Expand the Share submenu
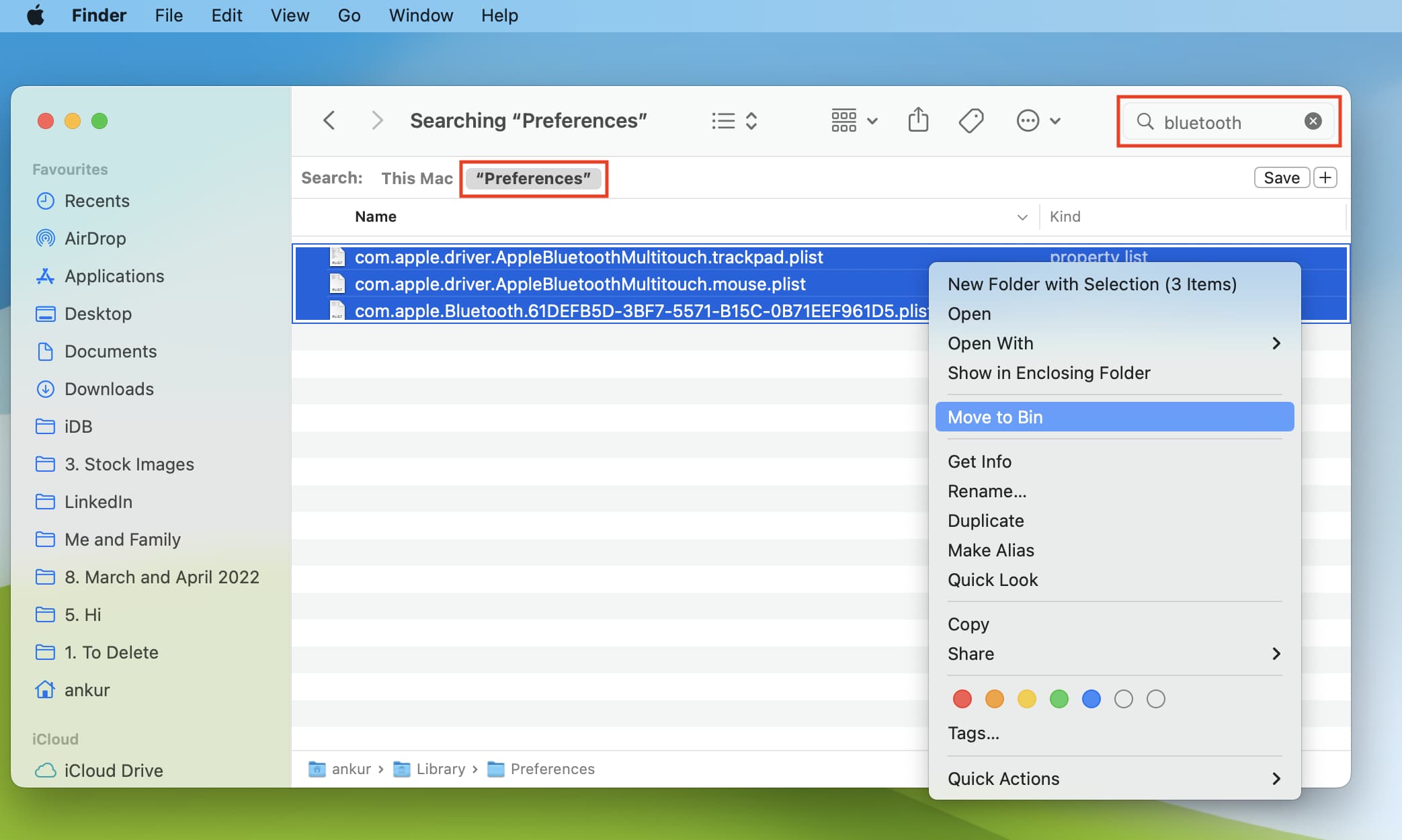1402x840 pixels. (1114, 654)
